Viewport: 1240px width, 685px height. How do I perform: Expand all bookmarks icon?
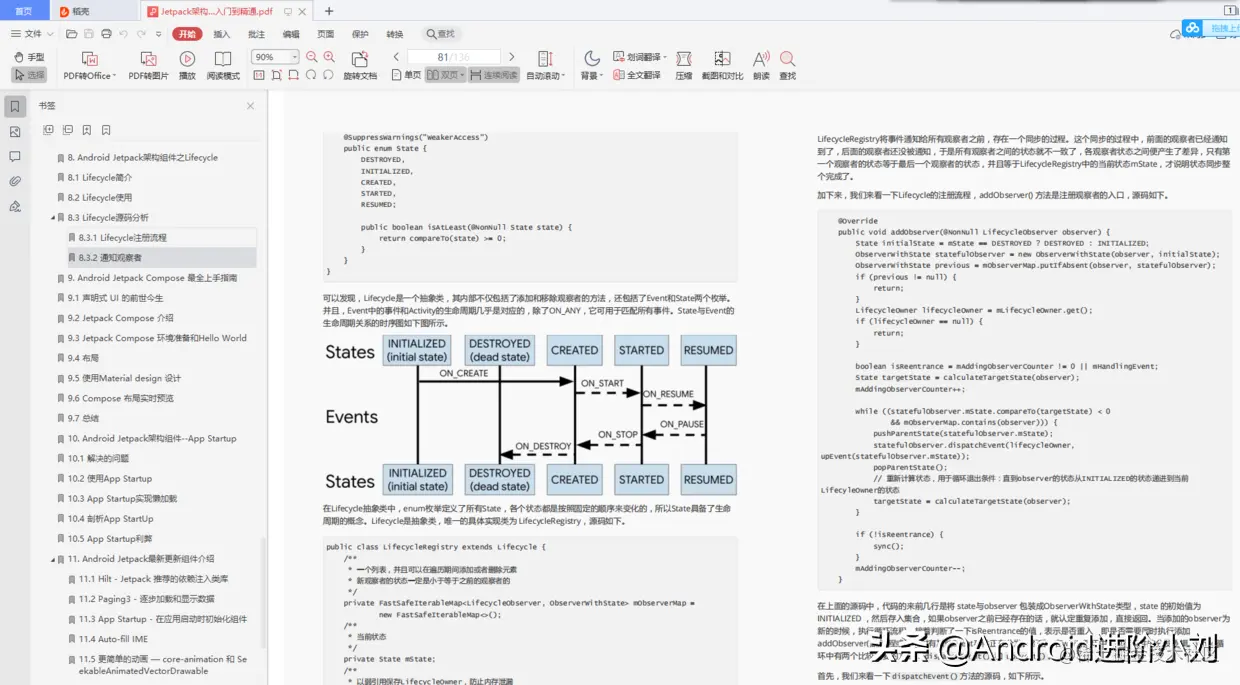[x=48, y=130]
